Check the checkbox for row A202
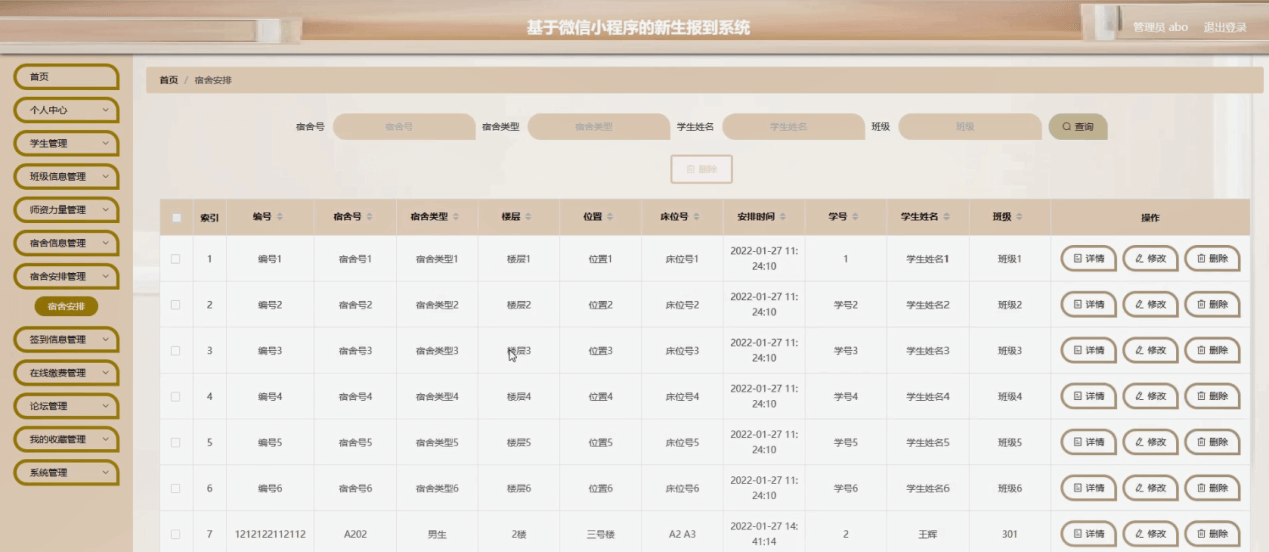The height and width of the screenshot is (552, 1269). pyautogui.click(x=175, y=534)
